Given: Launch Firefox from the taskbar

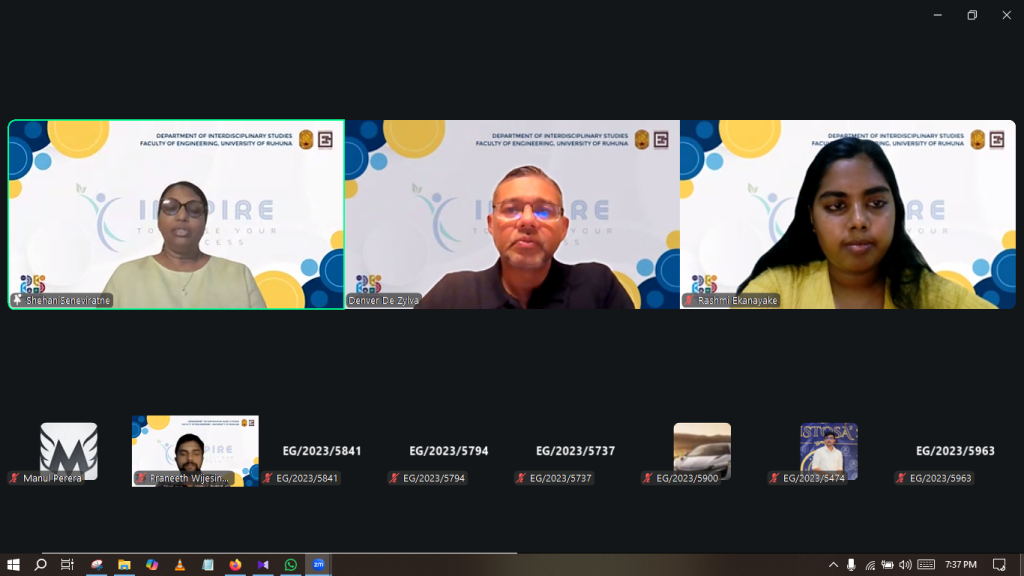Looking at the screenshot, I should click(x=235, y=565).
